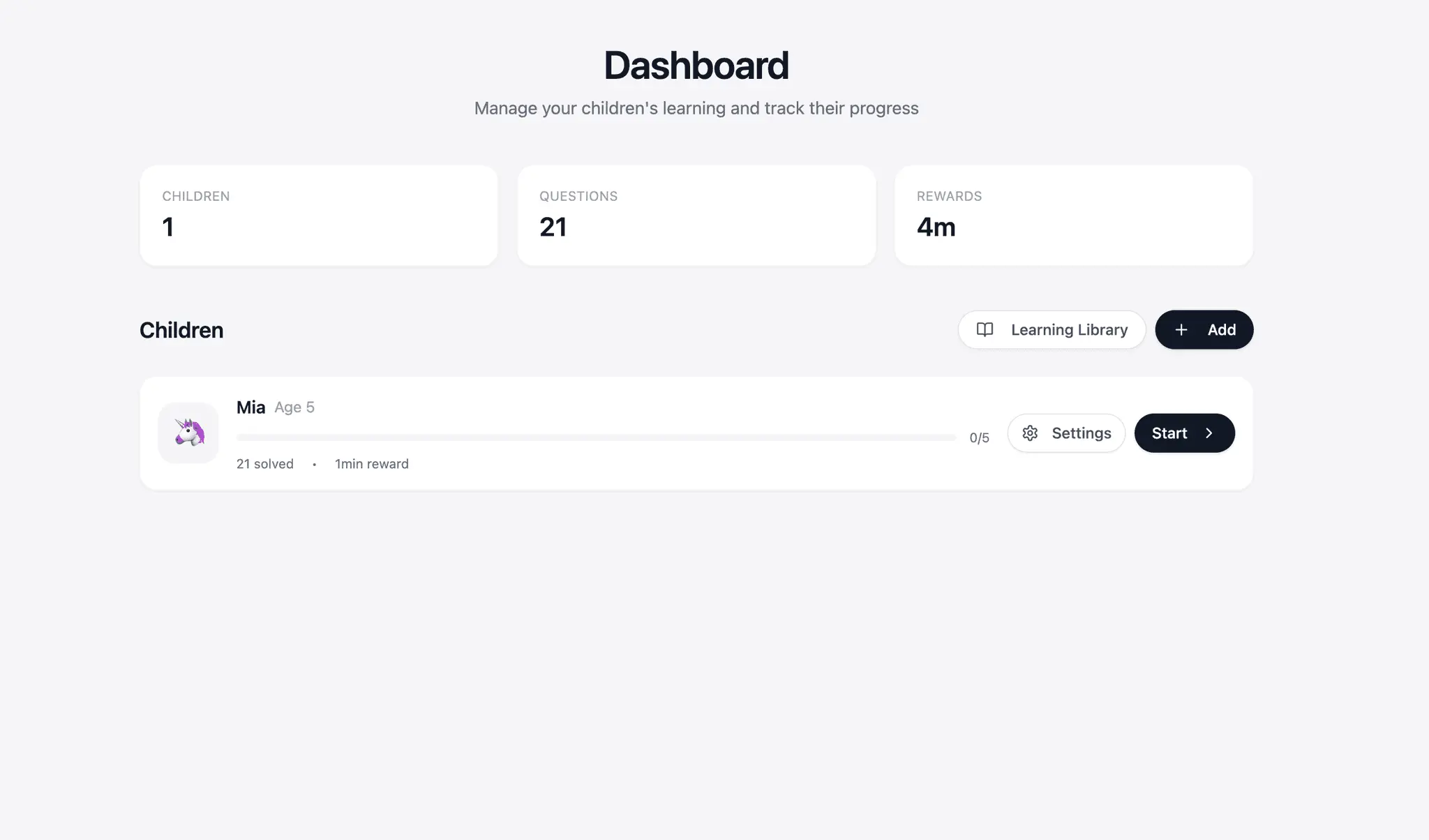Click the child name Mia

pyautogui.click(x=250, y=407)
